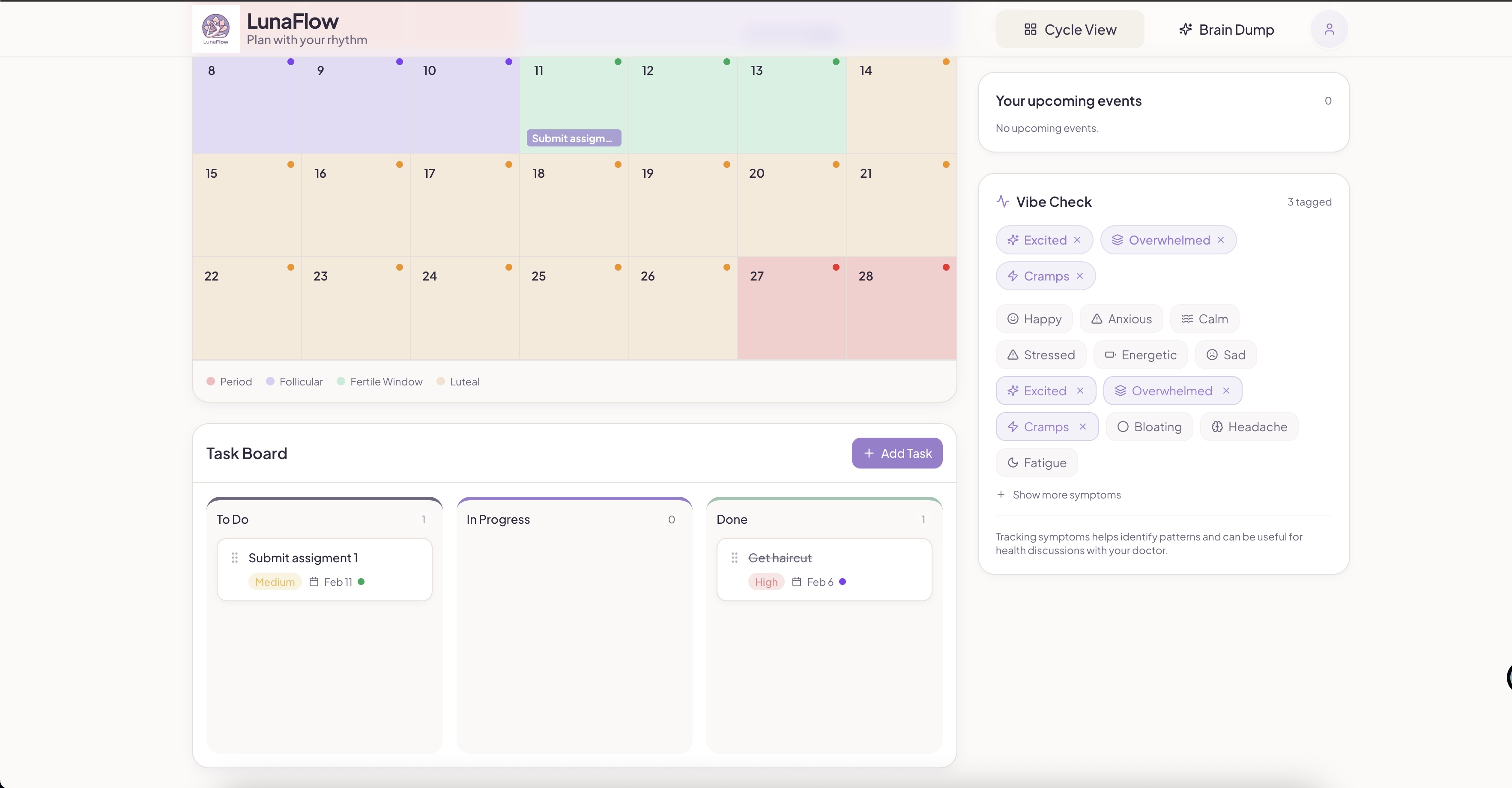Toggle the Fatigue symptom chip

coord(1036,463)
